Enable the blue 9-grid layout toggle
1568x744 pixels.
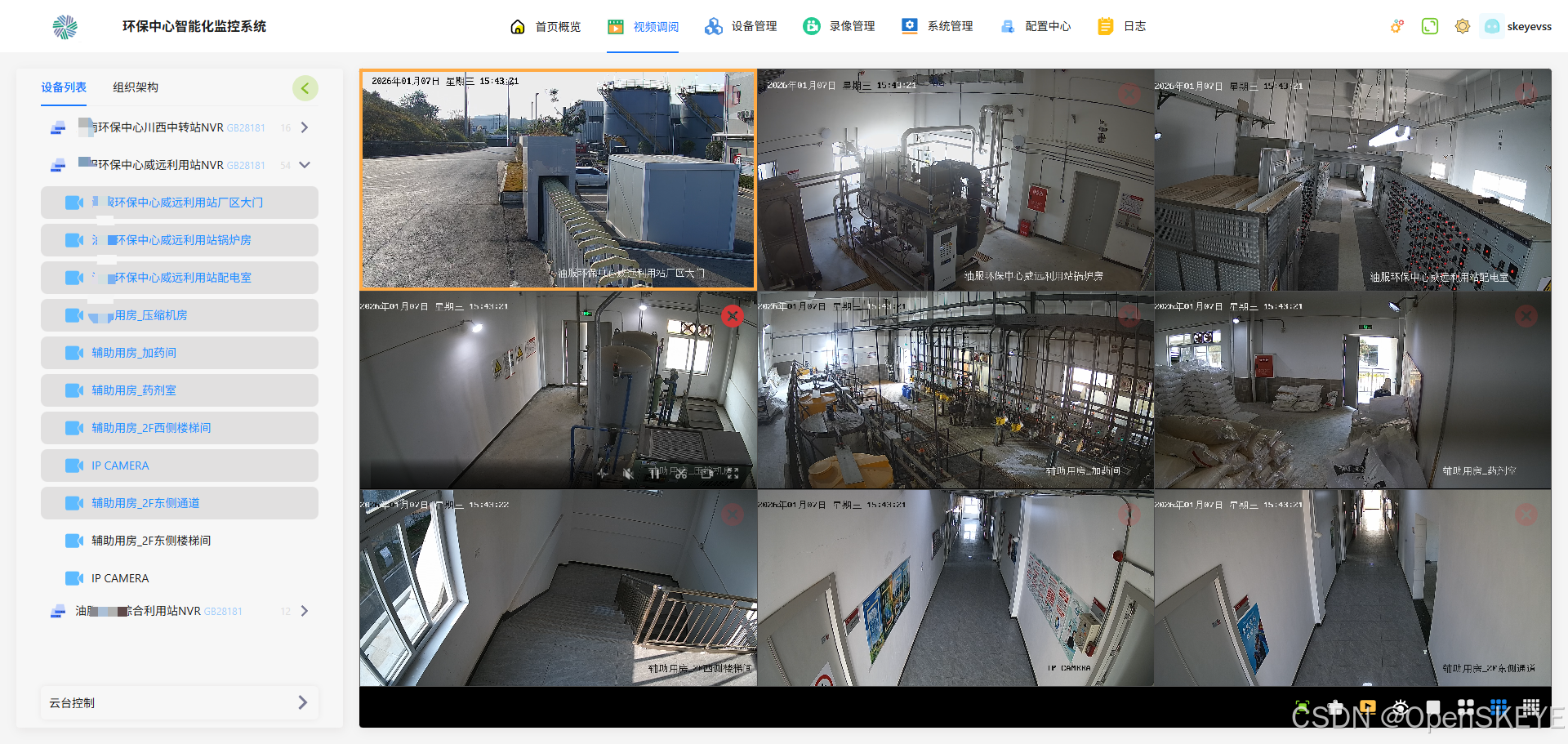[x=1498, y=706]
